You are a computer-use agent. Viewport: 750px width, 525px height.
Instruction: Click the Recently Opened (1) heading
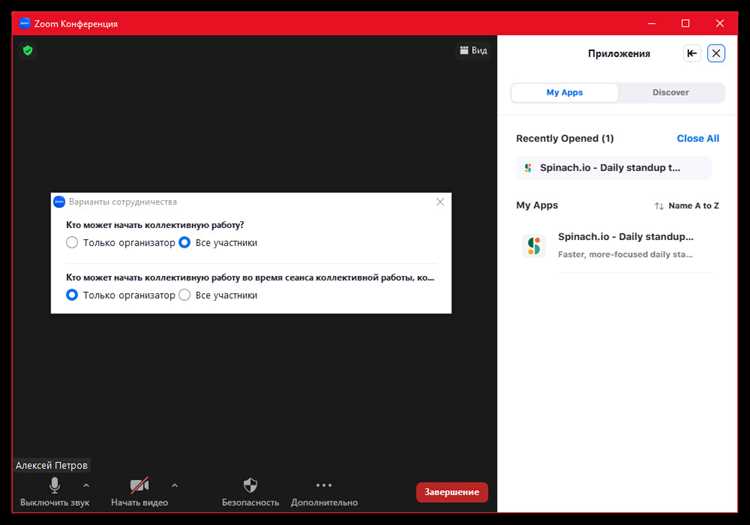[x=564, y=138]
